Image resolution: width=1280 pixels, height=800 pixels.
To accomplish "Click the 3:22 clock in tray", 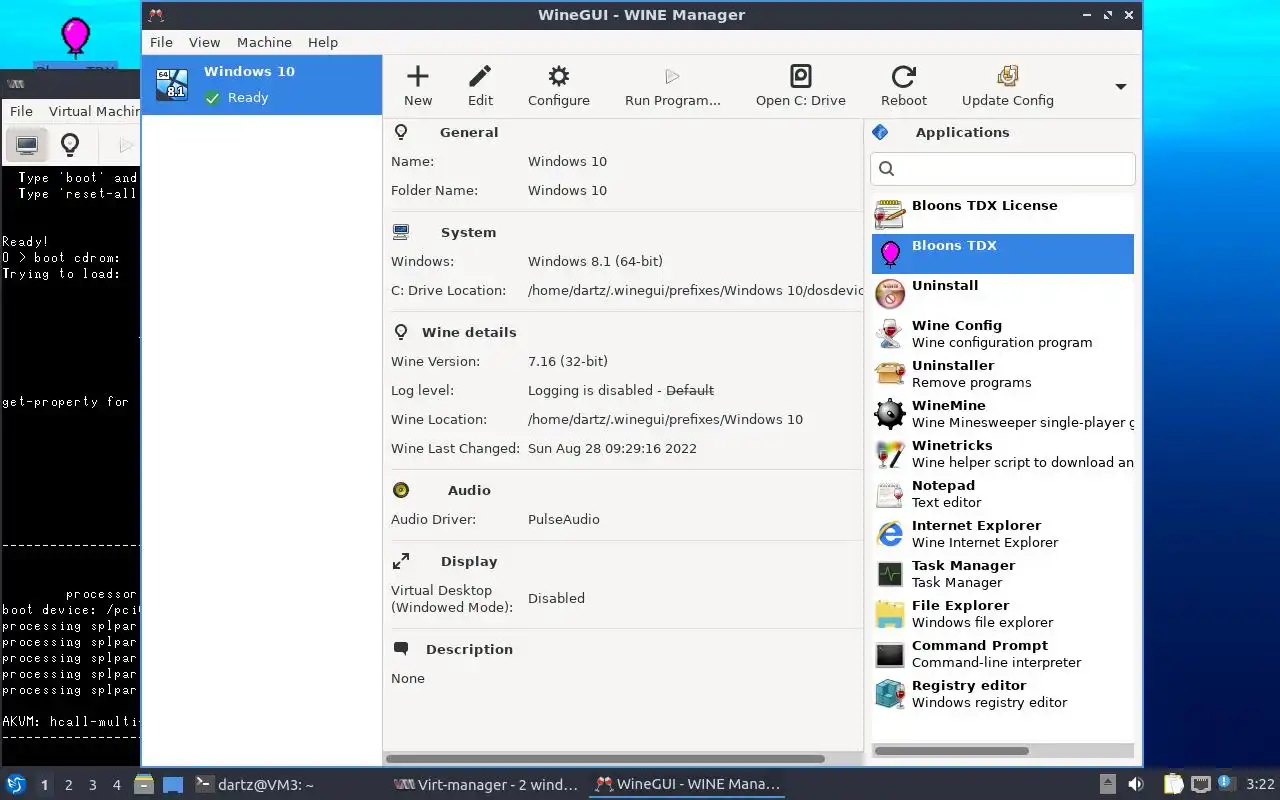I will (x=1260, y=785).
